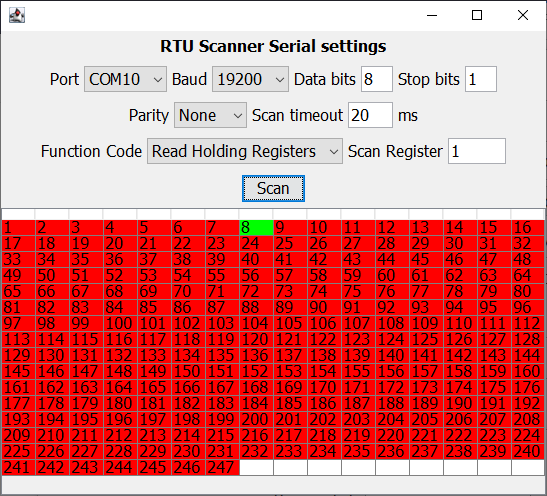Viewport: 547px width, 496px height.
Task: Click address cell 100
Action: tap(120, 323)
